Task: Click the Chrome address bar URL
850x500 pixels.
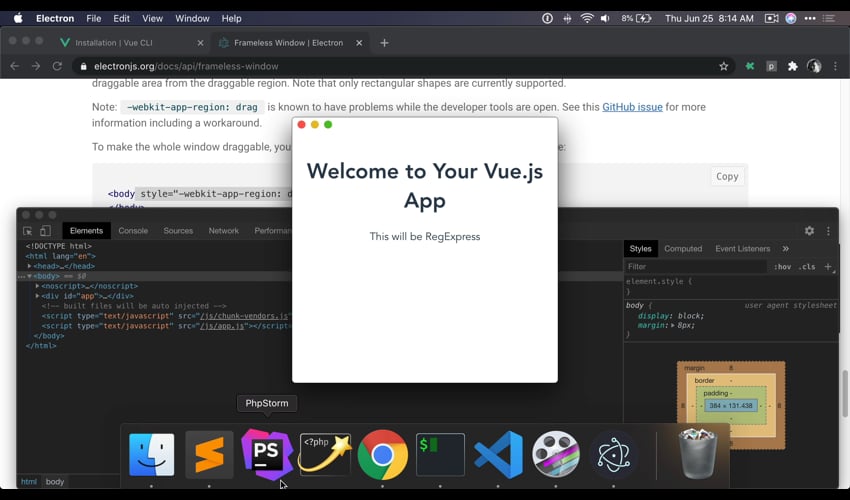Action: point(186,66)
